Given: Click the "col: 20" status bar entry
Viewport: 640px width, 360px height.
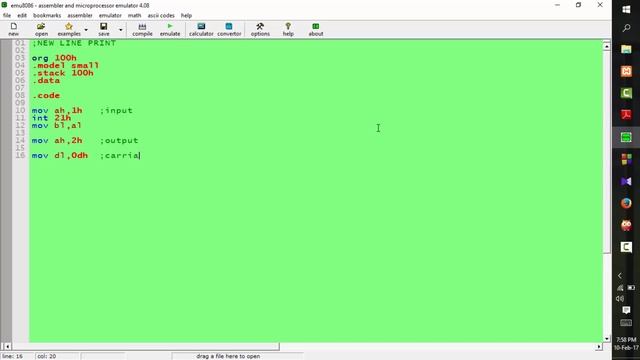Looking at the screenshot, I should [47, 356].
